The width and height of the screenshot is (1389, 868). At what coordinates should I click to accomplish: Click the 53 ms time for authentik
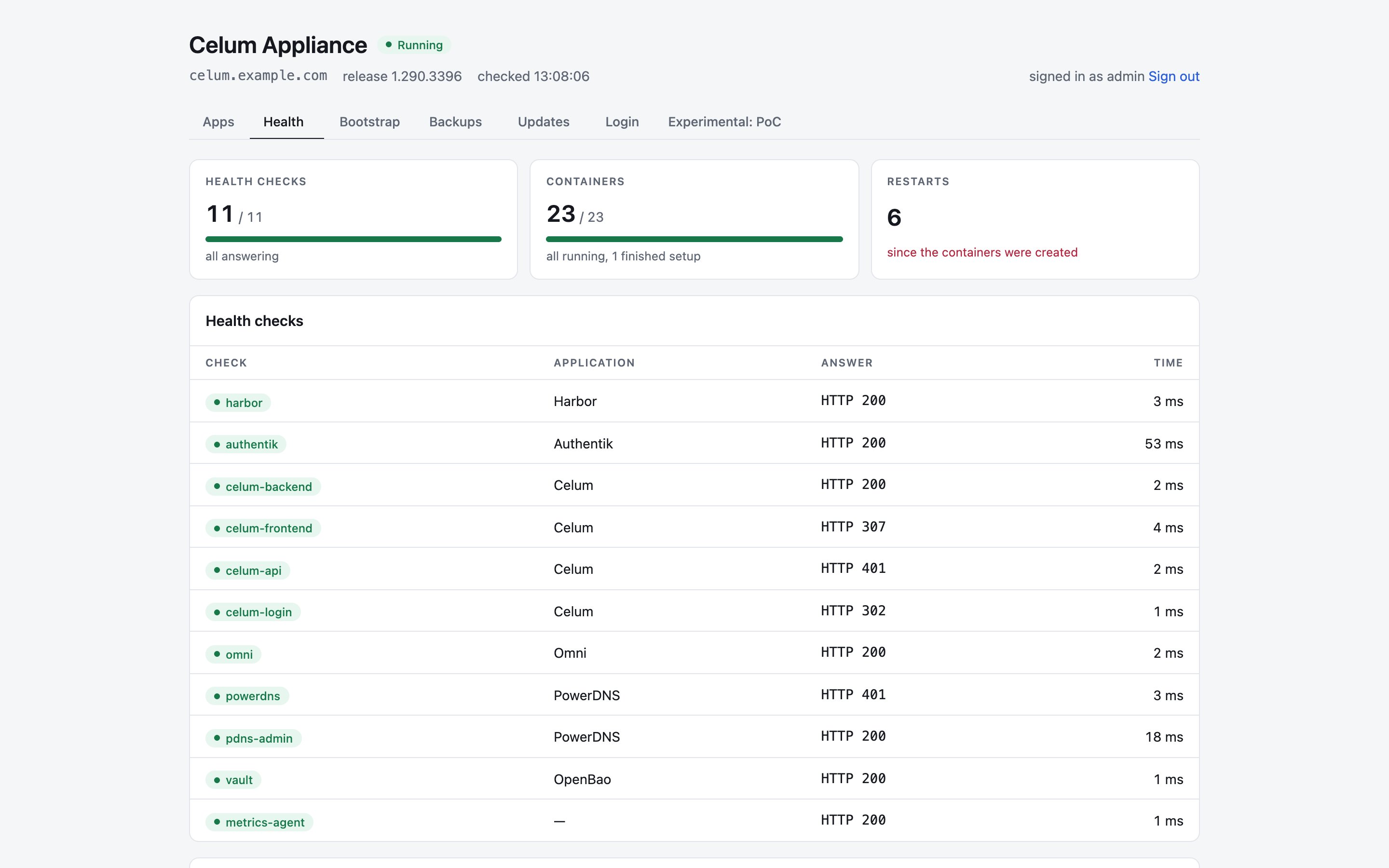pyautogui.click(x=1163, y=444)
